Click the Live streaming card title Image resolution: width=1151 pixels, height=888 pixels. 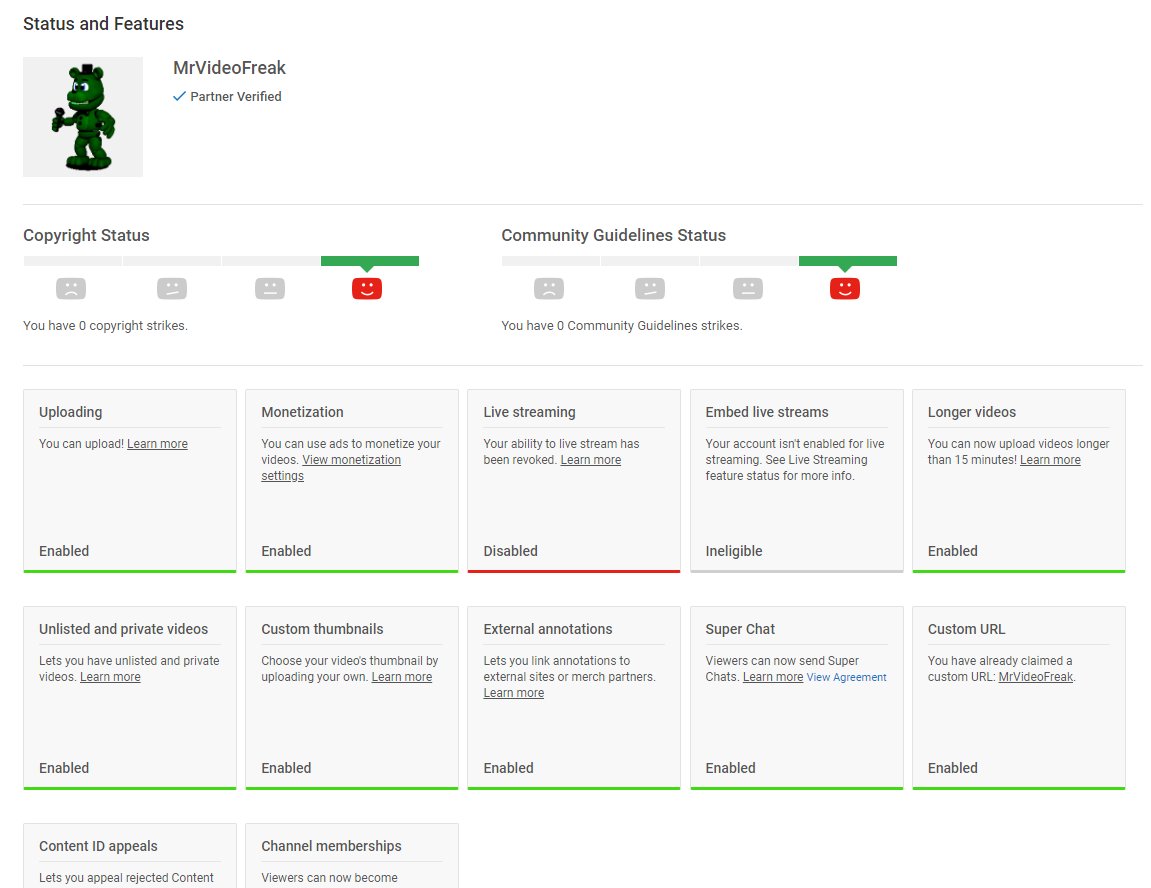[x=529, y=412]
